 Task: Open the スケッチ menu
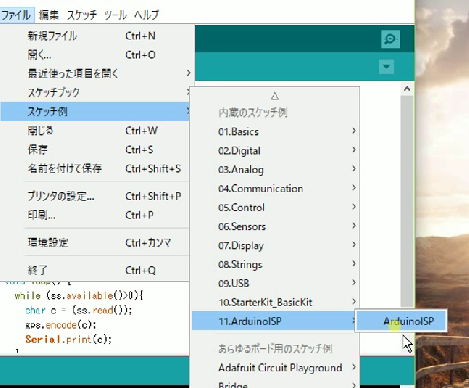[x=82, y=15]
